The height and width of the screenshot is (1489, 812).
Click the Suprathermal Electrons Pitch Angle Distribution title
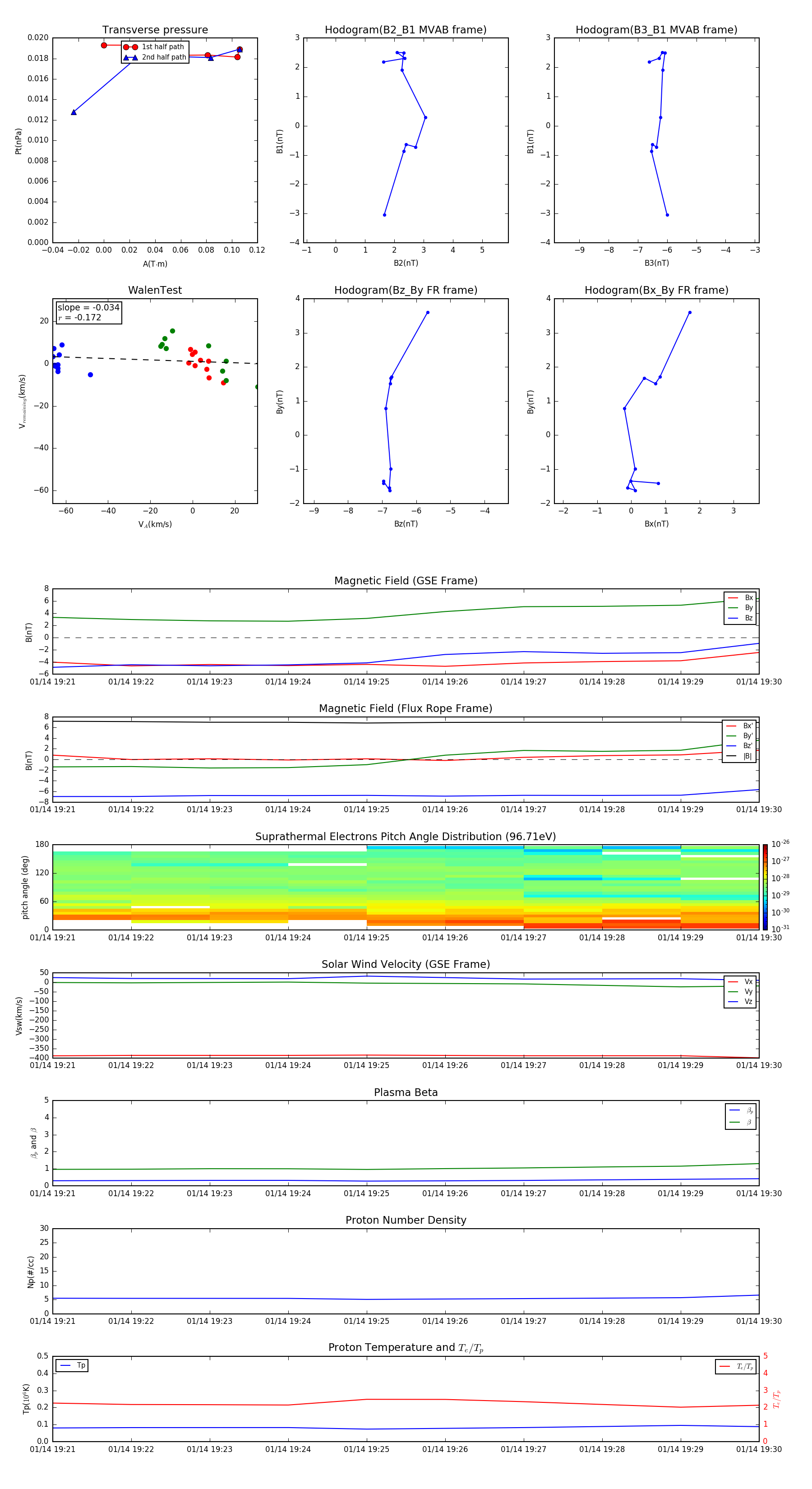pyautogui.click(x=406, y=837)
